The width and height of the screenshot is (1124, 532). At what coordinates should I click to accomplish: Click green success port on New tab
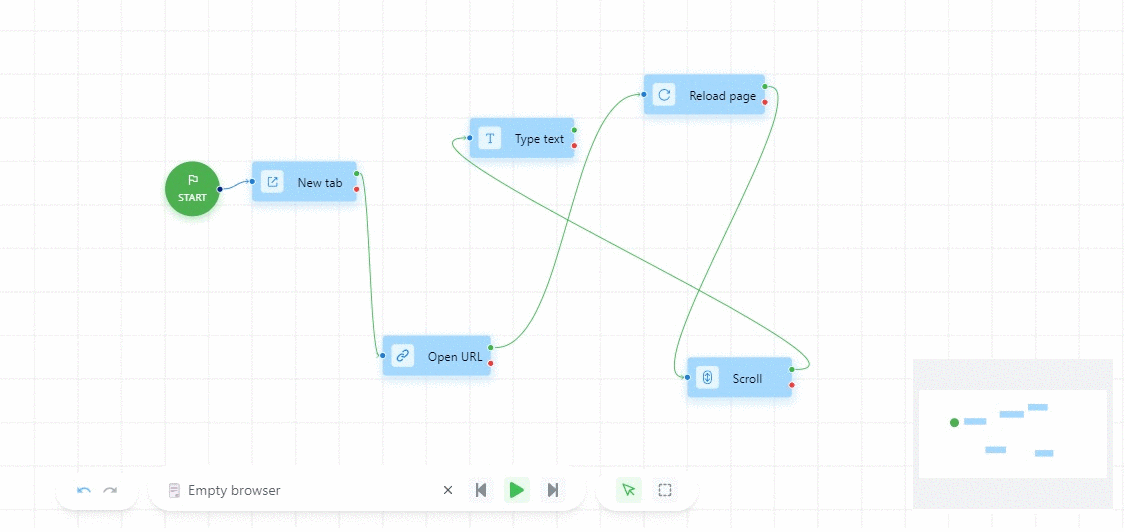point(357,174)
